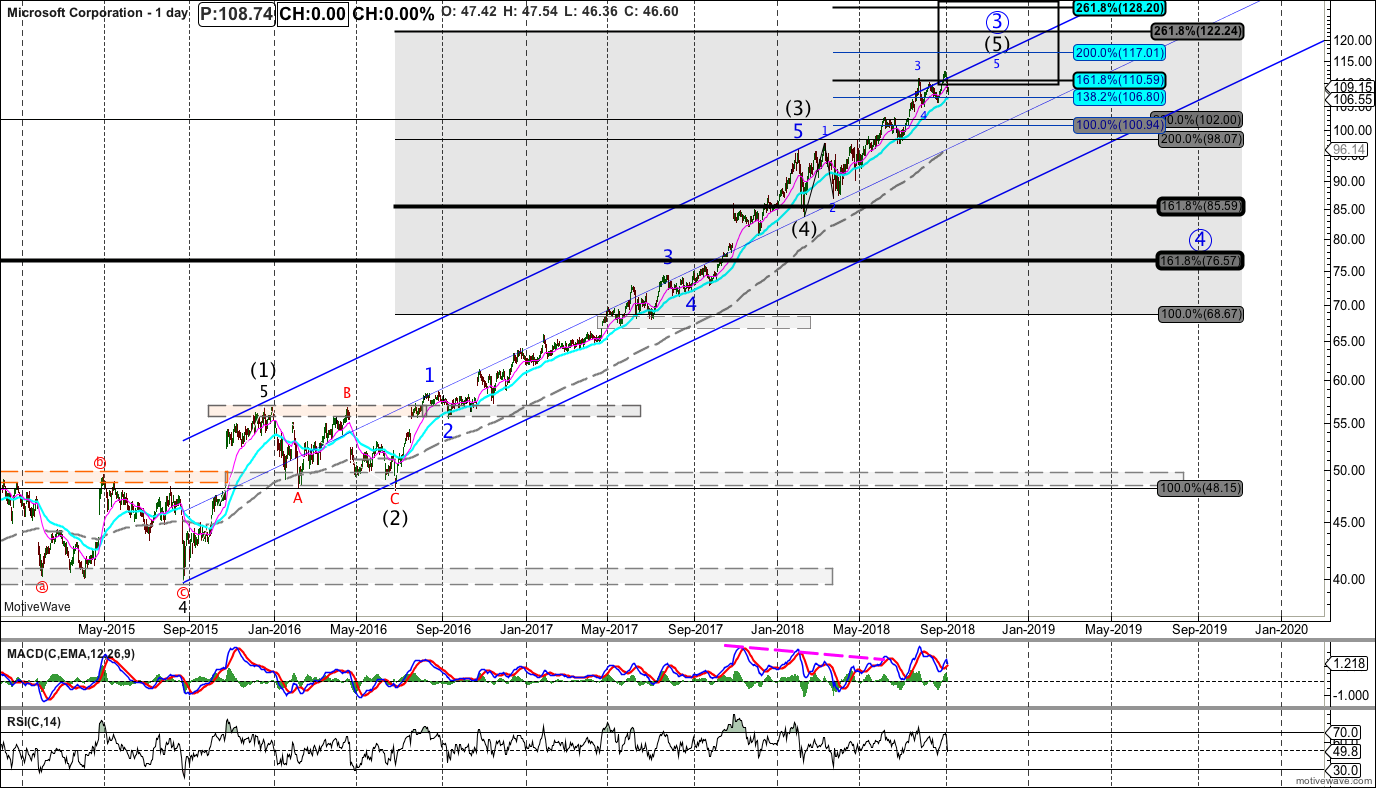
Task: Click the Jan-2020 date axis label
Action: (1280, 629)
